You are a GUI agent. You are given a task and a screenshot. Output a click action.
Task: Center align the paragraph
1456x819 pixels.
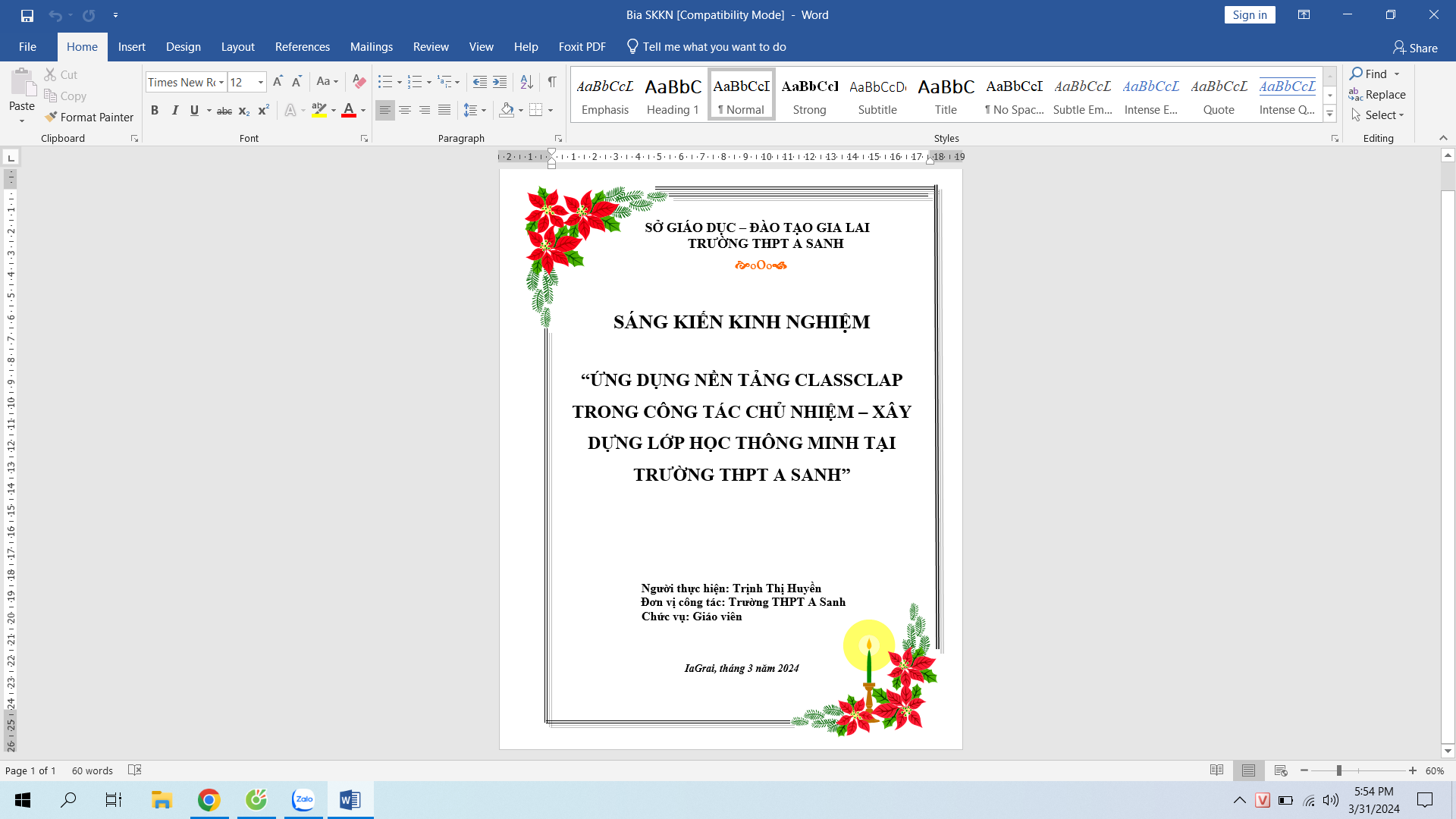tap(405, 111)
